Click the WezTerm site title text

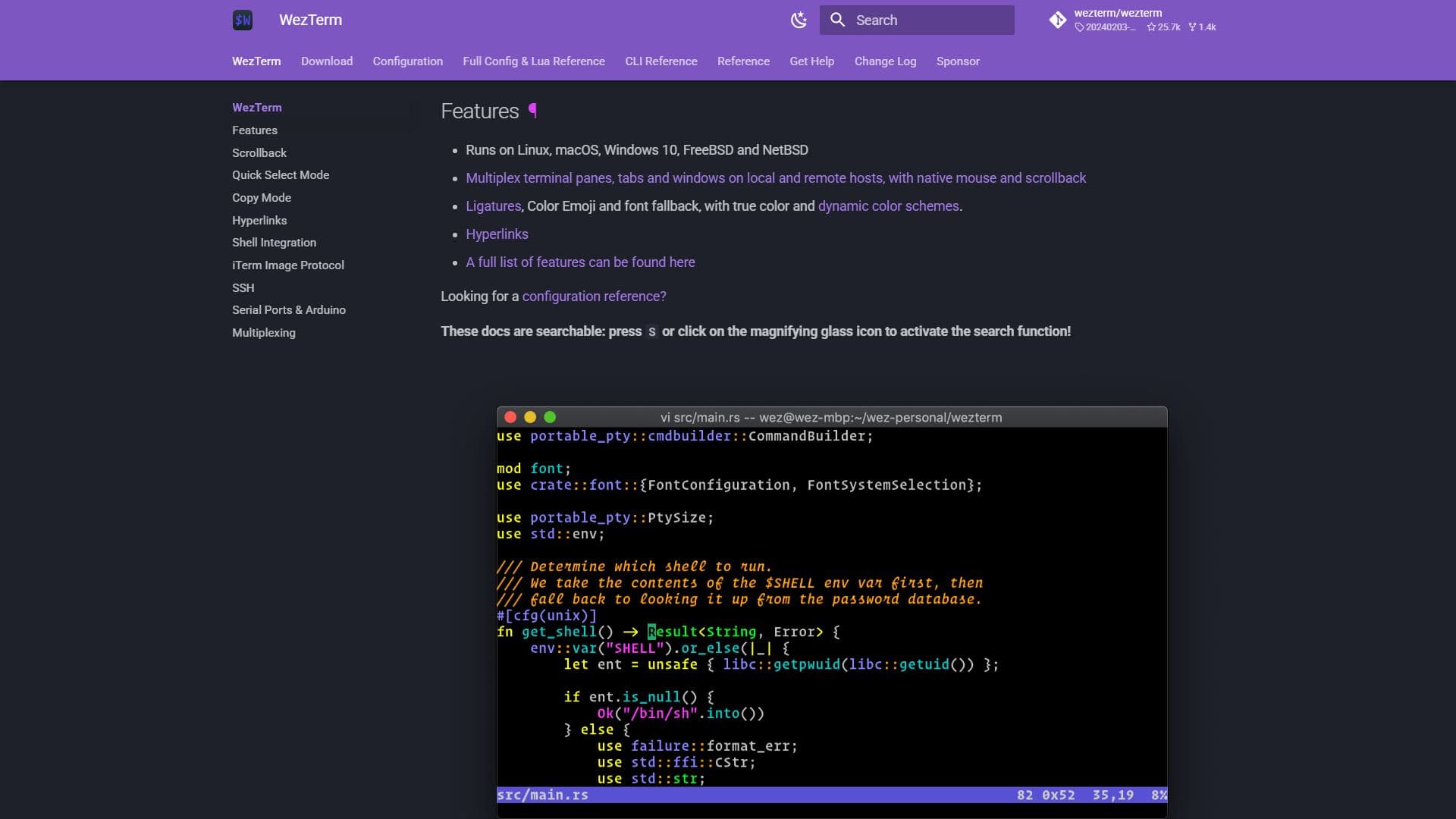tap(310, 20)
